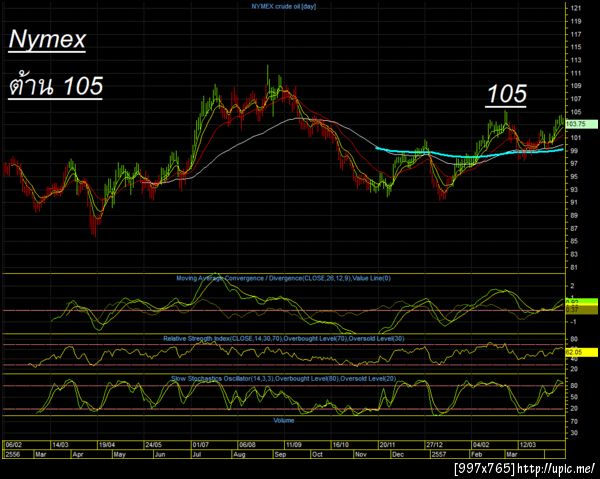Image resolution: width=600 pixels, height=479 pixels.
Task: Click the 06/08 date label
Action: click(x=247, y=445)
